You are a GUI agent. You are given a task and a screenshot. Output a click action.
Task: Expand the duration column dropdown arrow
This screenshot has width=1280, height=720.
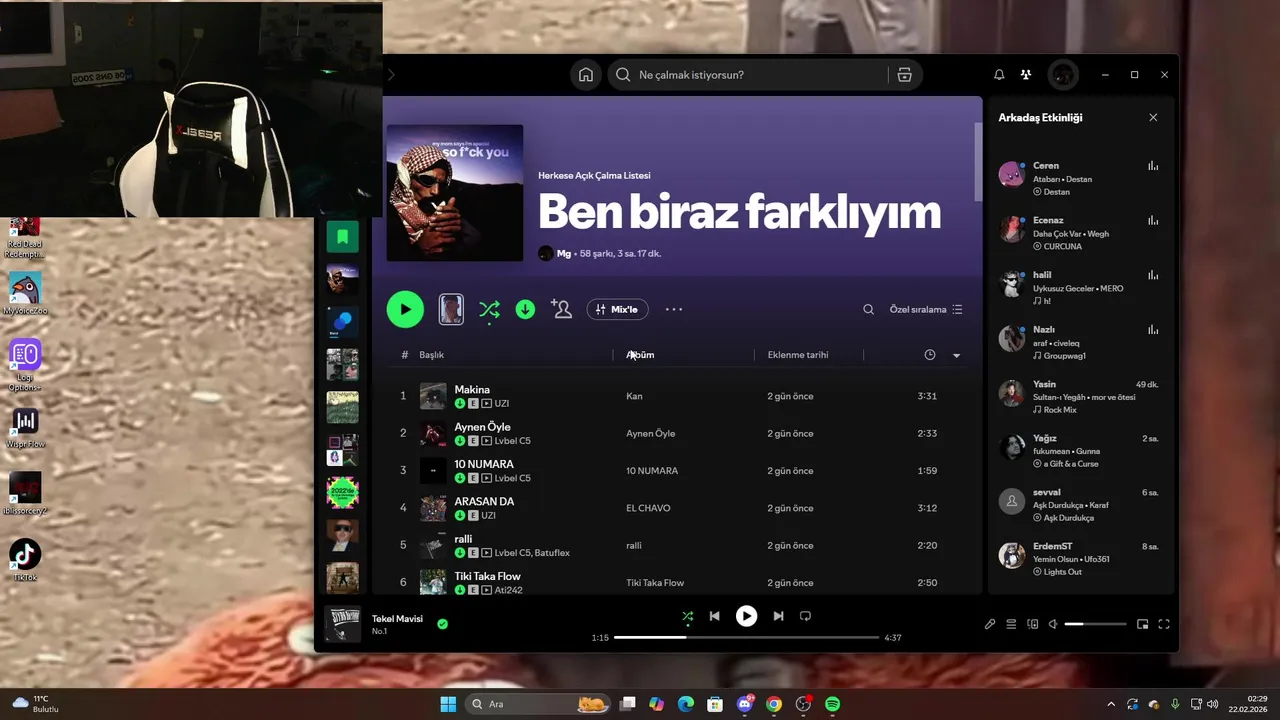[x=956, y=355]
